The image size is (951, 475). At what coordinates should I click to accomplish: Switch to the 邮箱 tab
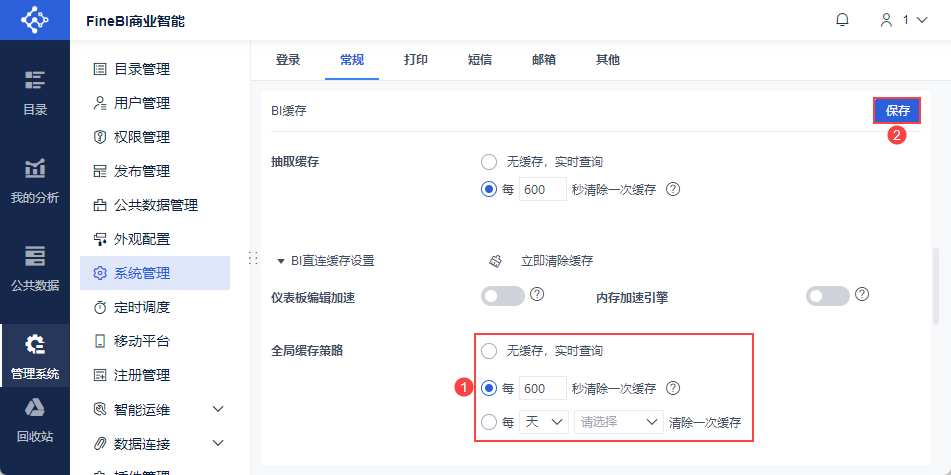point(544,60)
